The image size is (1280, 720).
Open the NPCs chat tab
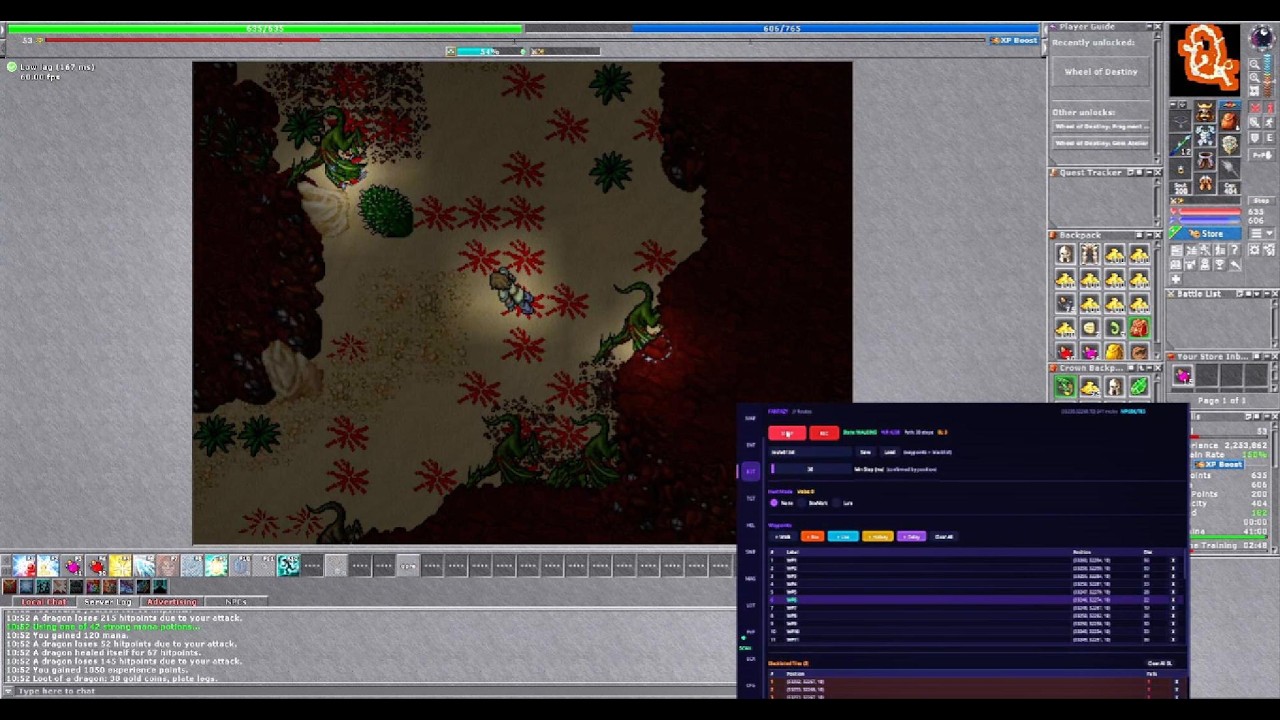point(236,602)
